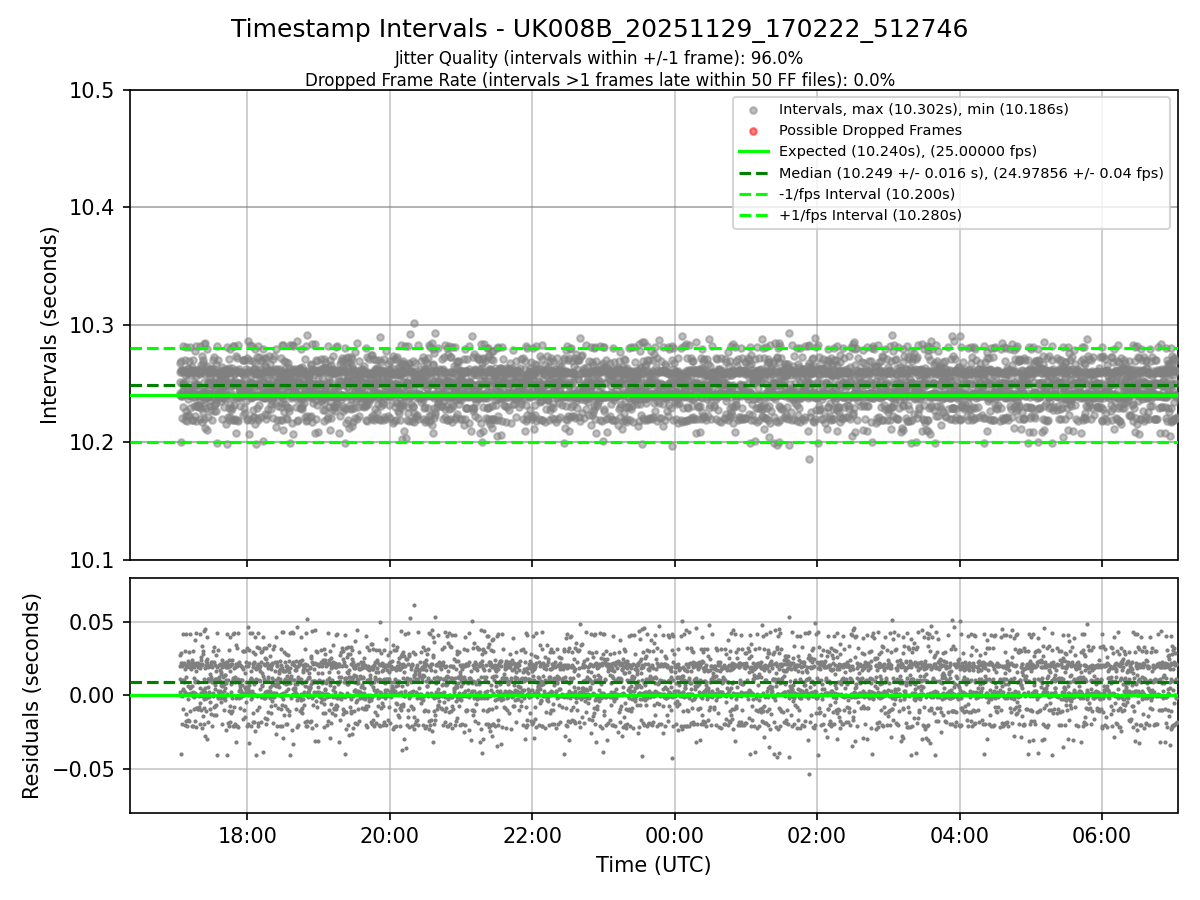The width and height of the screenshot is (1200, 900).
Task: Click x-axis tick label '00:00'
Action: click(x=675, y=834)
